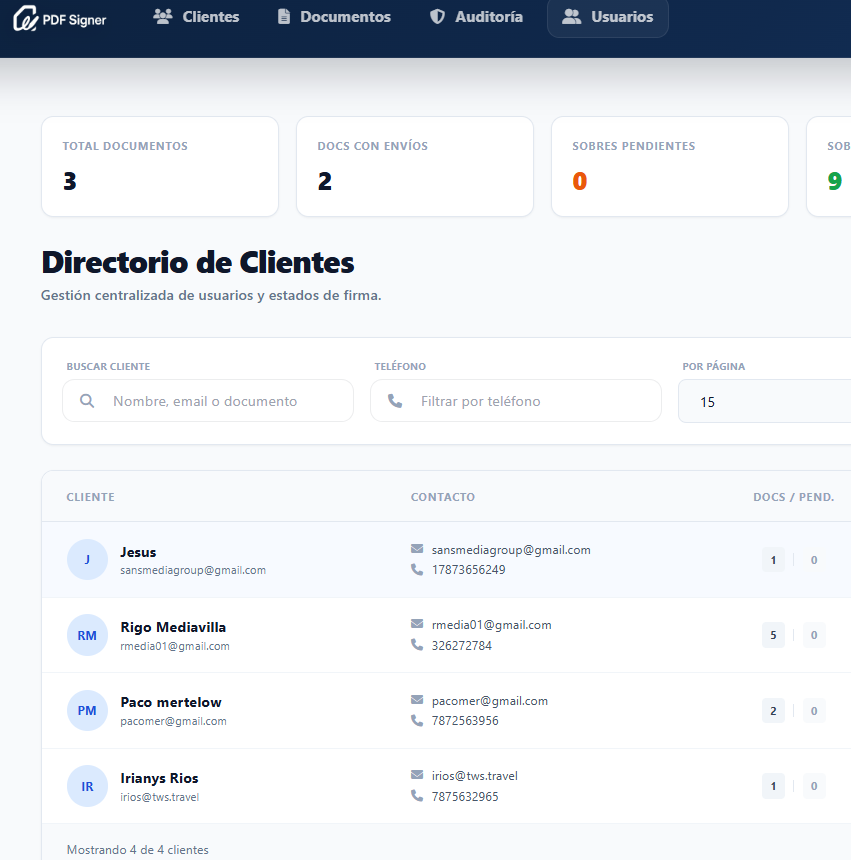Screen dimensions: 851x860
Task: Click contact email irios@tws.travel beside envelope
Action: [x=475, y=776]
